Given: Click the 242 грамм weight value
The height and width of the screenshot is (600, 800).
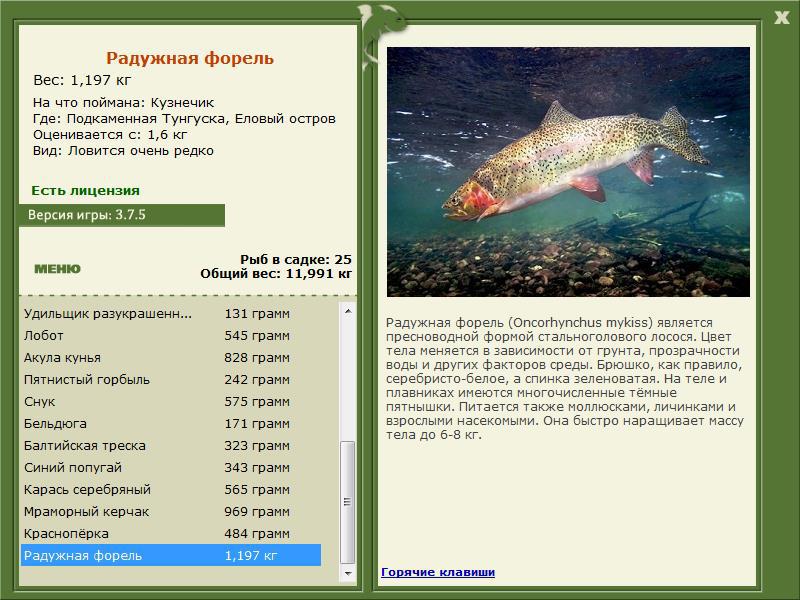Looking at the screenshot, I should pos(257,380).
